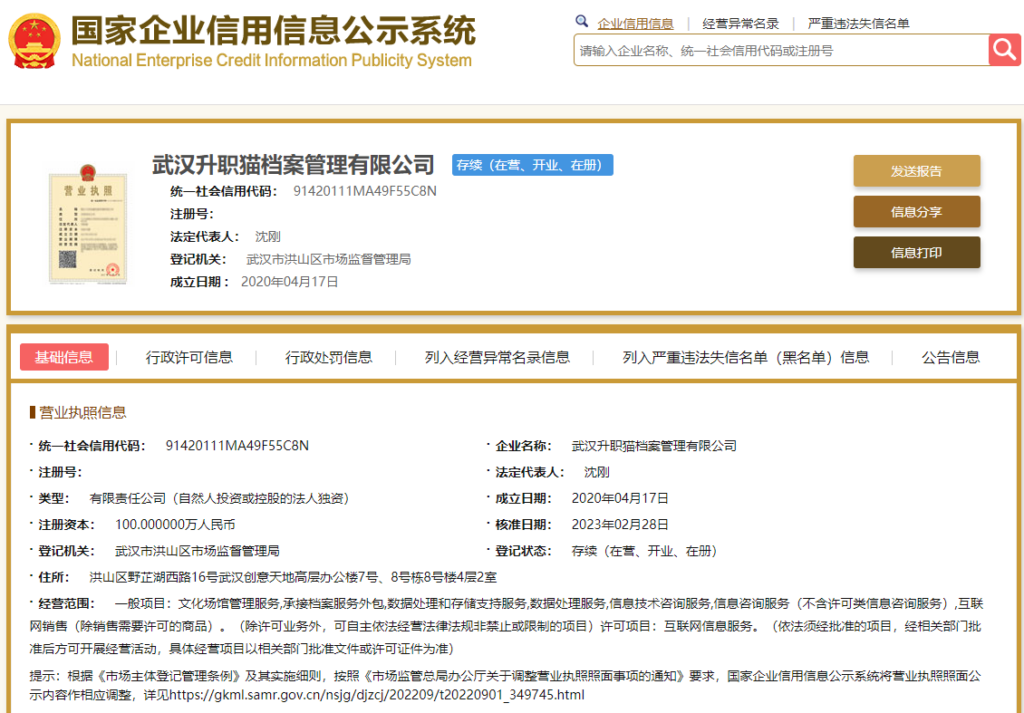The image size is (1024, 713).
Task: Click the 信息分享 button
Action: pyautogui.click(x=916, y=211)
